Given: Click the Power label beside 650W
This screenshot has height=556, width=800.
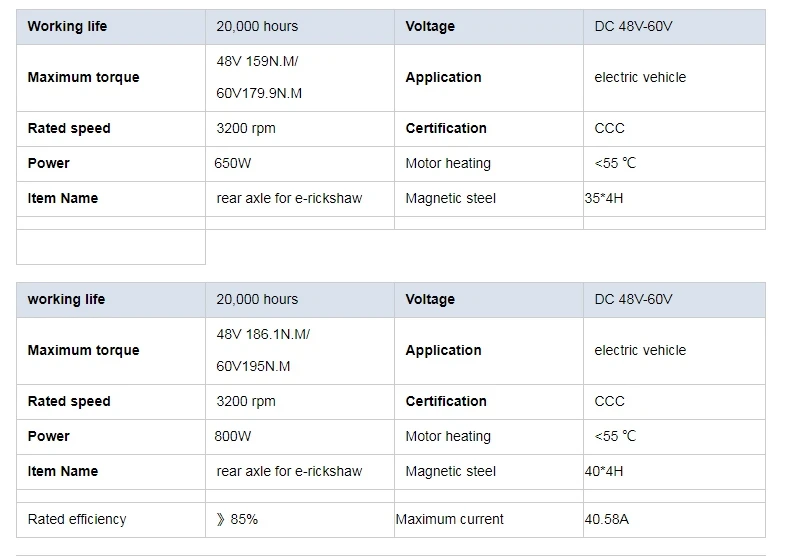Looking at the screenshot, I should 48,163.
